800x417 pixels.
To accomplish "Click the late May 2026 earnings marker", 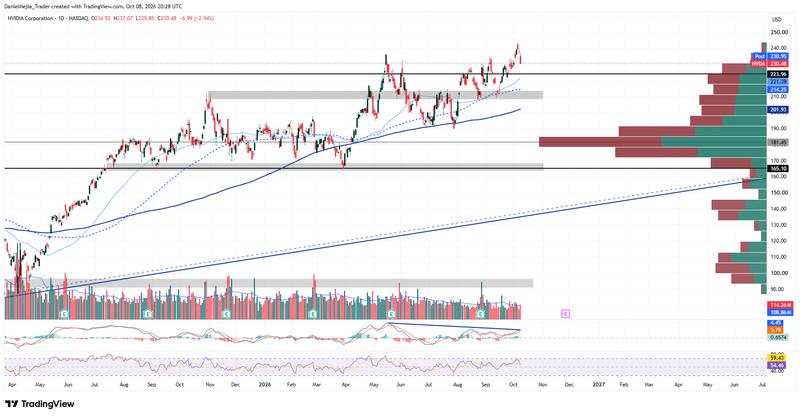I will [x=391, y=314].
